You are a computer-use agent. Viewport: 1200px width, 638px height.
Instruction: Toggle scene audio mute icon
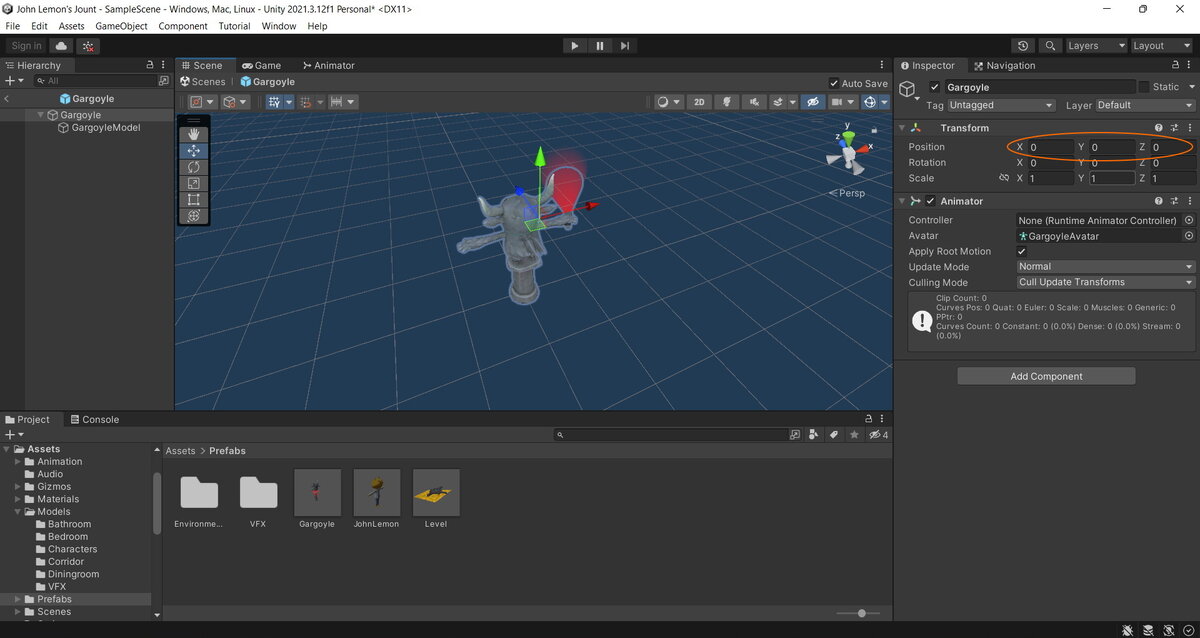(x=754, y=102)
